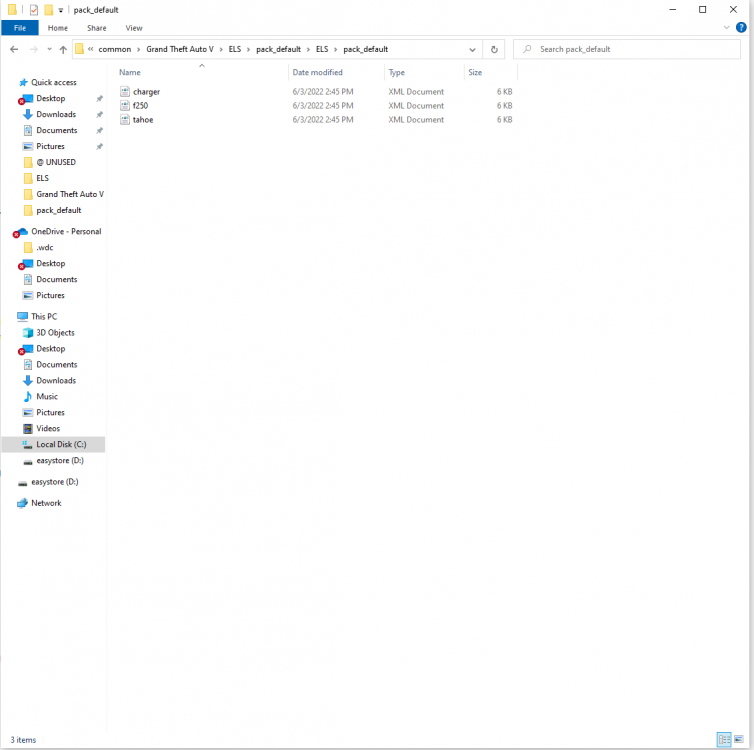Click the tahoe file's document icon
This screenshot has height=750, width=754.
click(125, 119)
